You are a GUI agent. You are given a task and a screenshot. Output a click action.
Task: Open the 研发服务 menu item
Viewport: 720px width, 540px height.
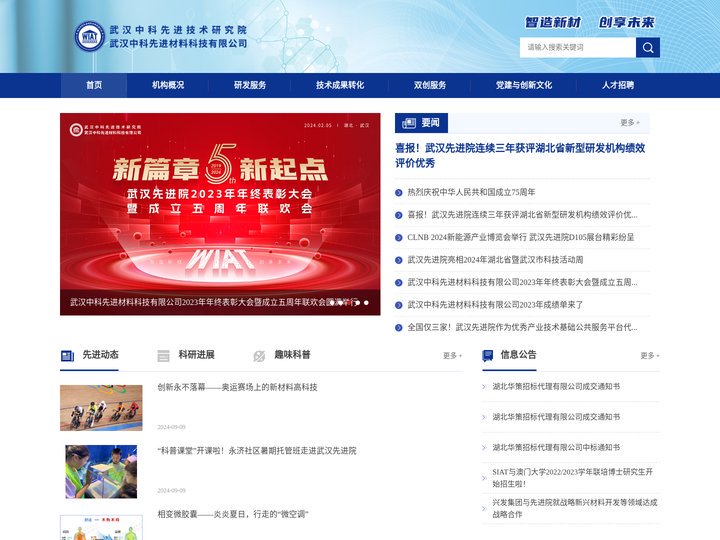point(250,85)
